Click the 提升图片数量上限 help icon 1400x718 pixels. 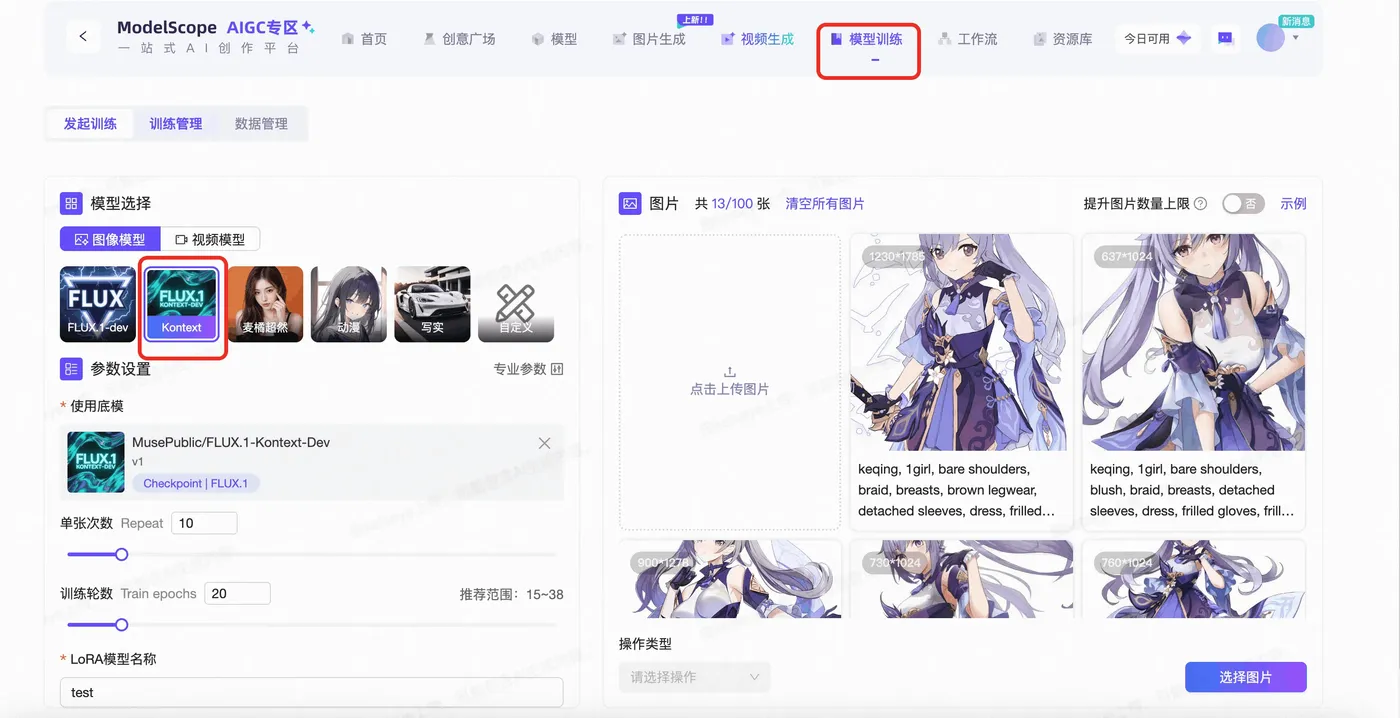click(x=1200, y=204)
